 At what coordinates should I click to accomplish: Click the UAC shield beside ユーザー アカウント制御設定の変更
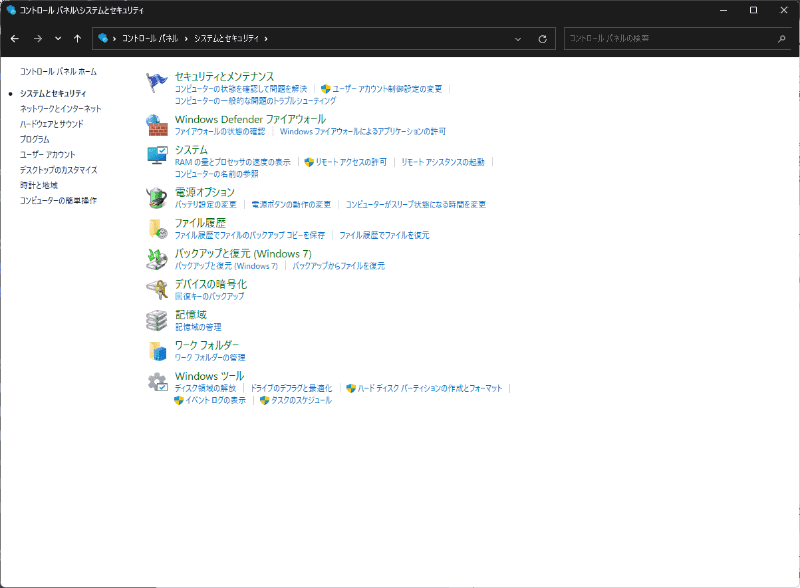[324, 89]
